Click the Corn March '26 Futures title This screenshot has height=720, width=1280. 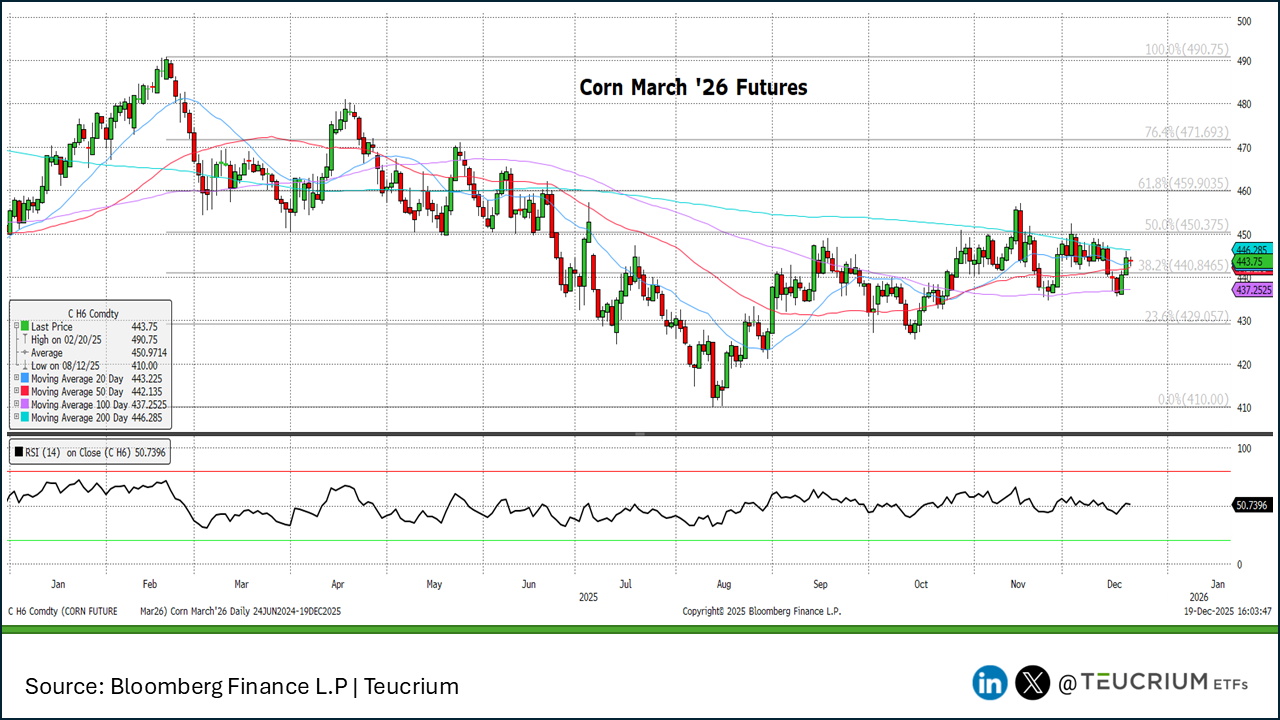point(693,88)
